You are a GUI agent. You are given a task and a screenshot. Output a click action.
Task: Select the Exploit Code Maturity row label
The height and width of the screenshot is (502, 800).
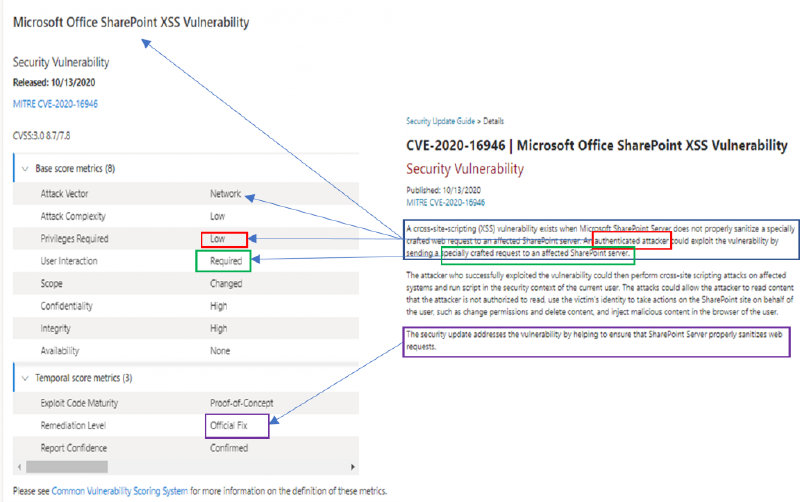pos(79,403)
